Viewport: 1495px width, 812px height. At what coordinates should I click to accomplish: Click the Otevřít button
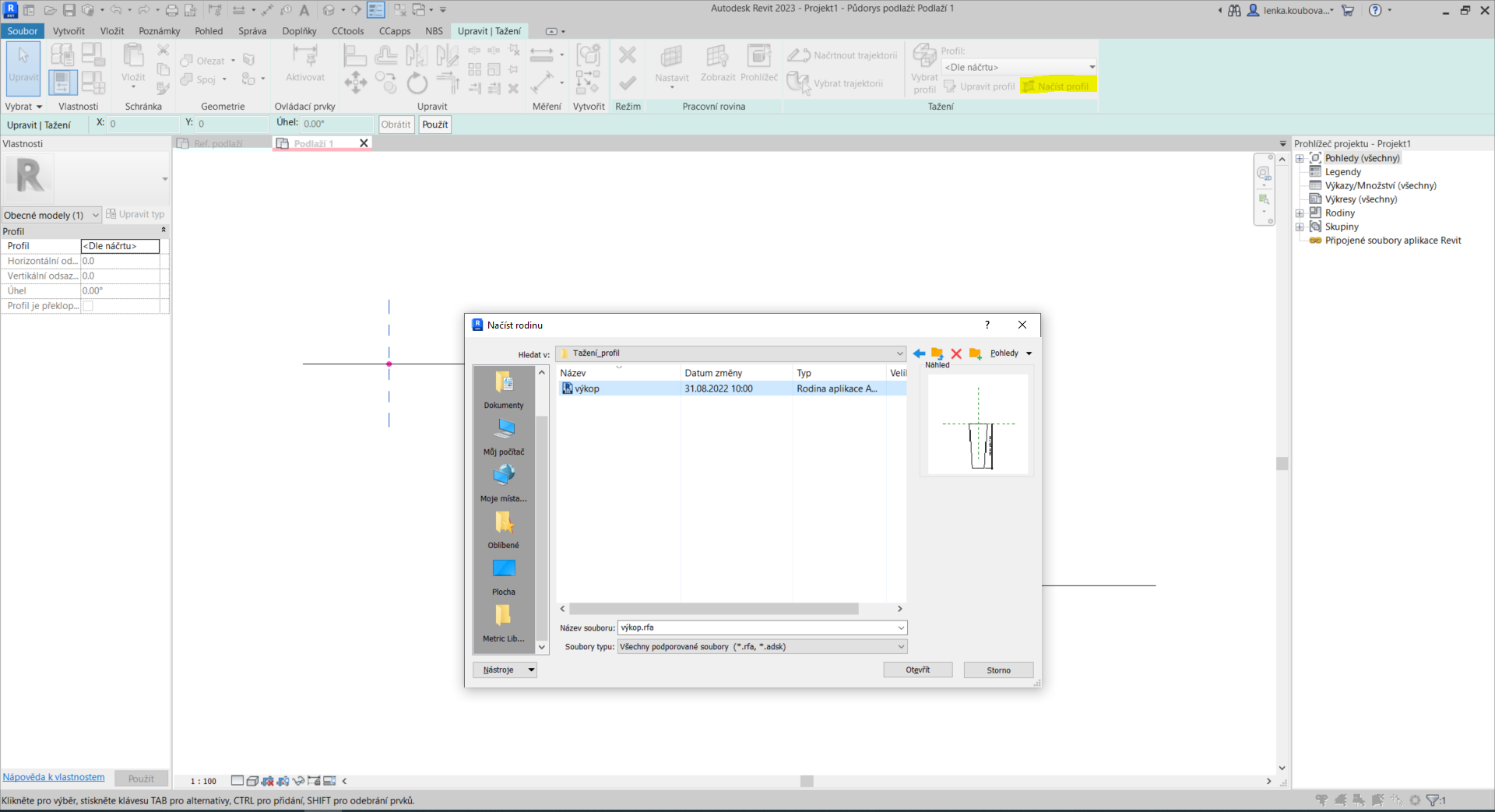coord(917,670)
